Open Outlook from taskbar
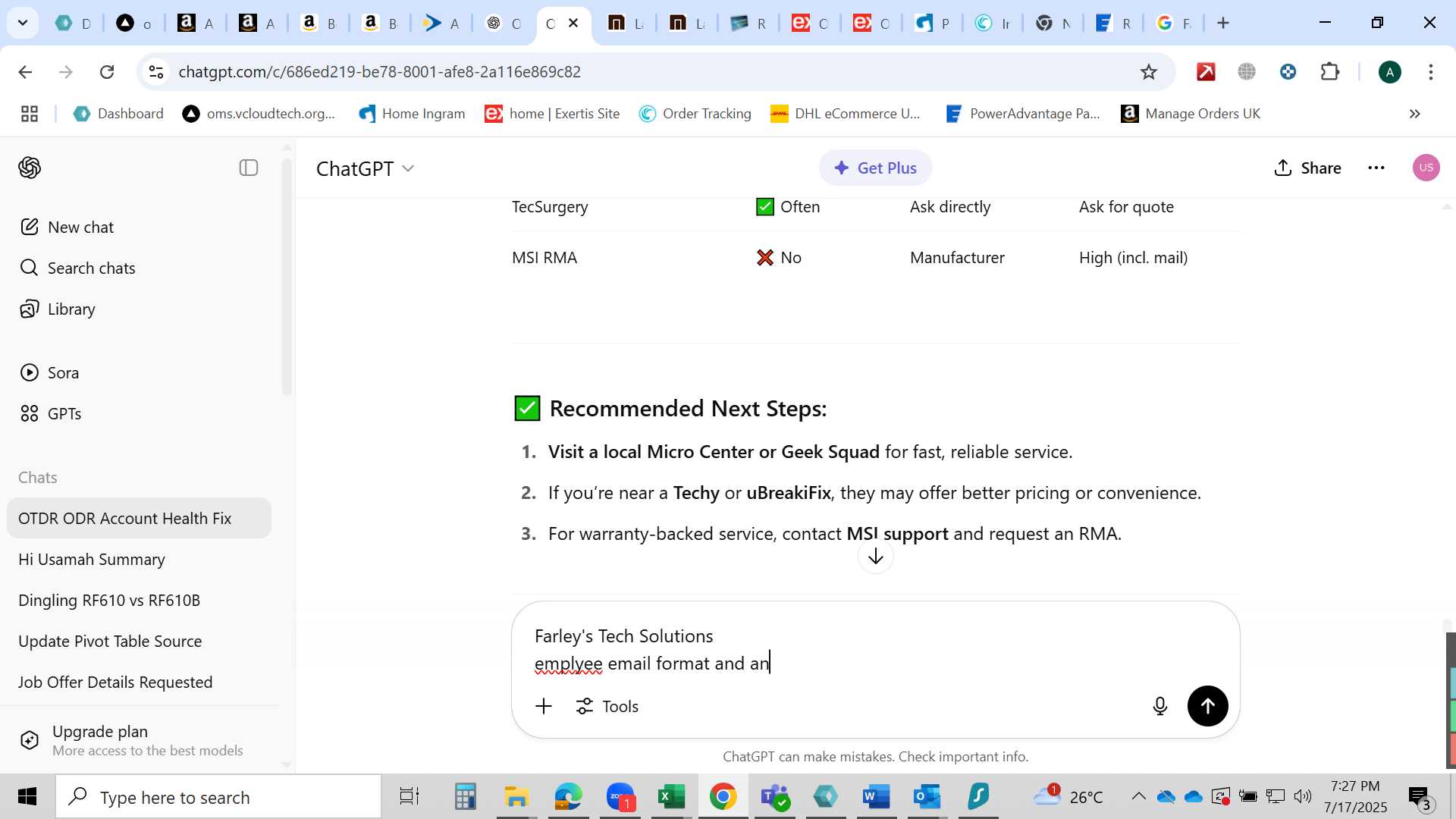Image resolution: width=1456 pixels, height=819 pixels. pyautogui.click(x=927, y=796)
